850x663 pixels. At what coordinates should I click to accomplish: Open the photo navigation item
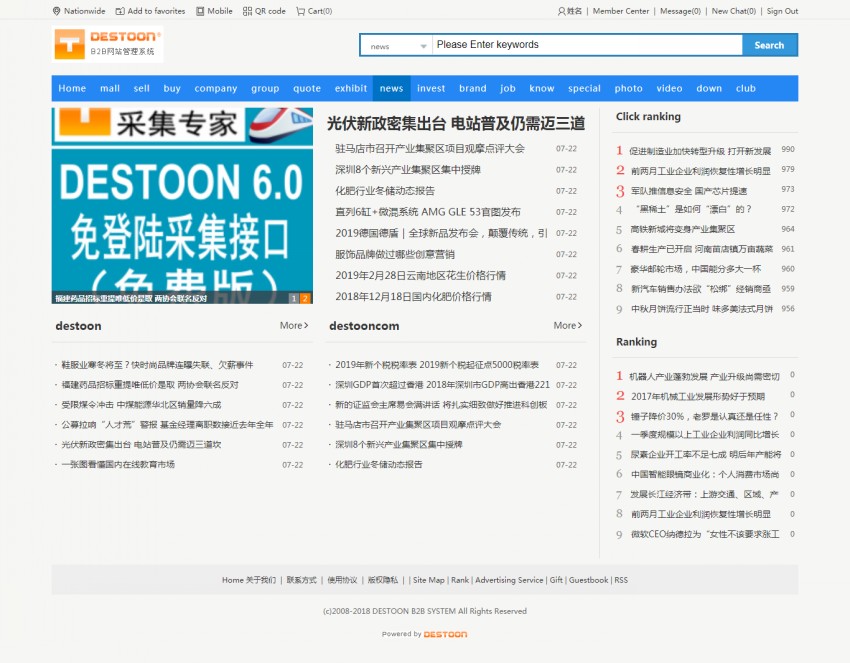[628, 88]
